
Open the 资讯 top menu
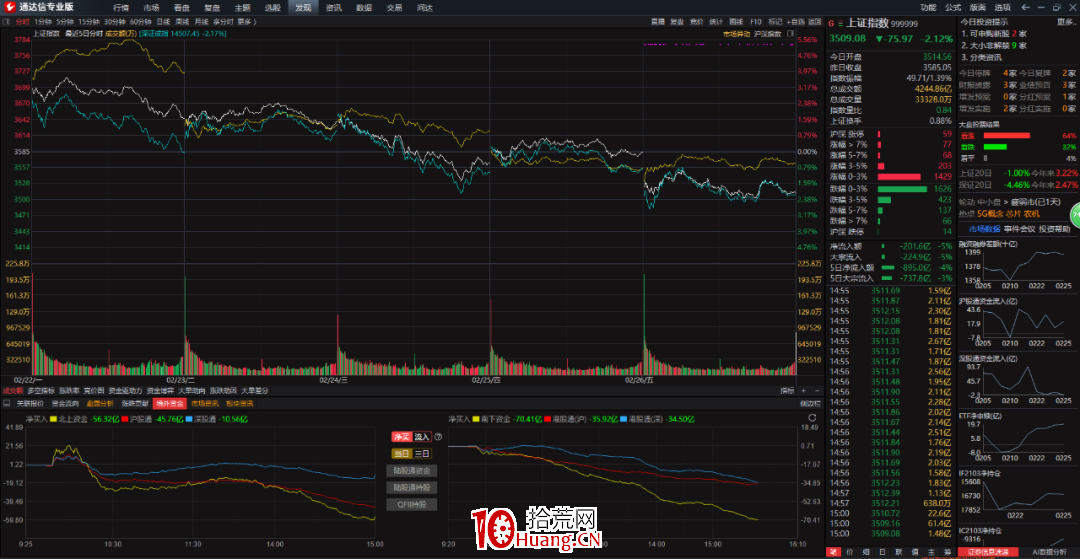click(334, 8)
